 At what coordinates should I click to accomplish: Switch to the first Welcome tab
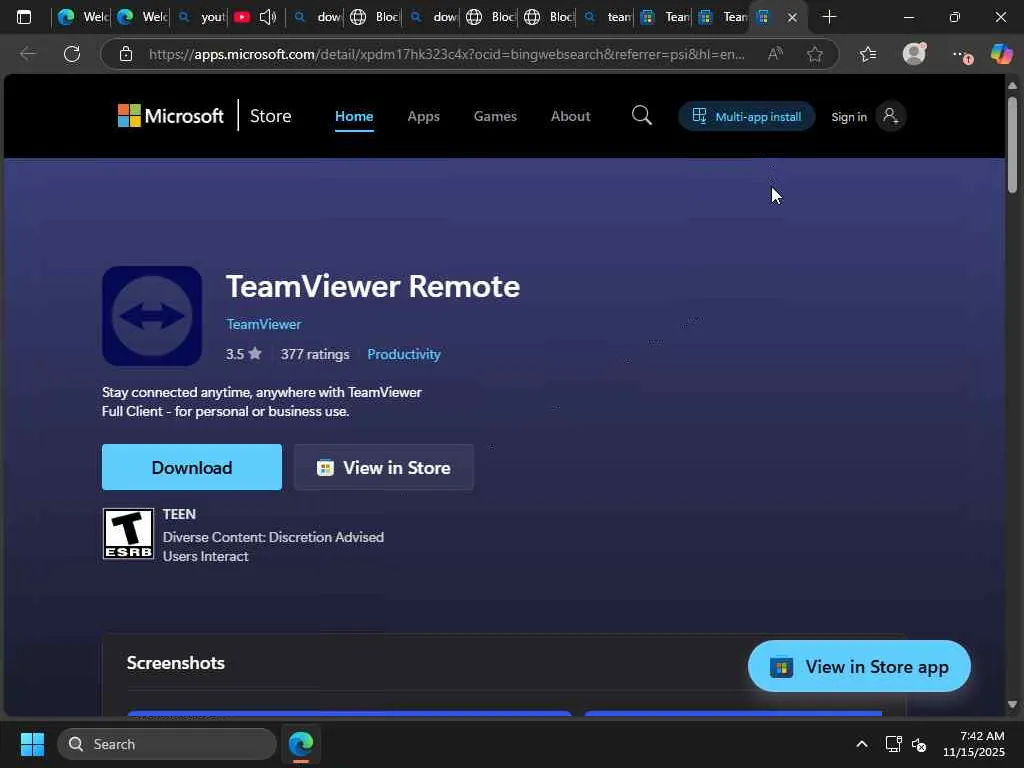click(82, 17)
